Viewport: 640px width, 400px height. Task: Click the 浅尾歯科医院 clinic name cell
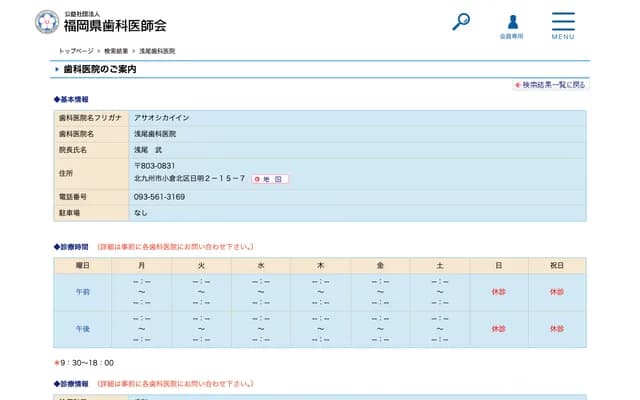click(x=154, y=133)
